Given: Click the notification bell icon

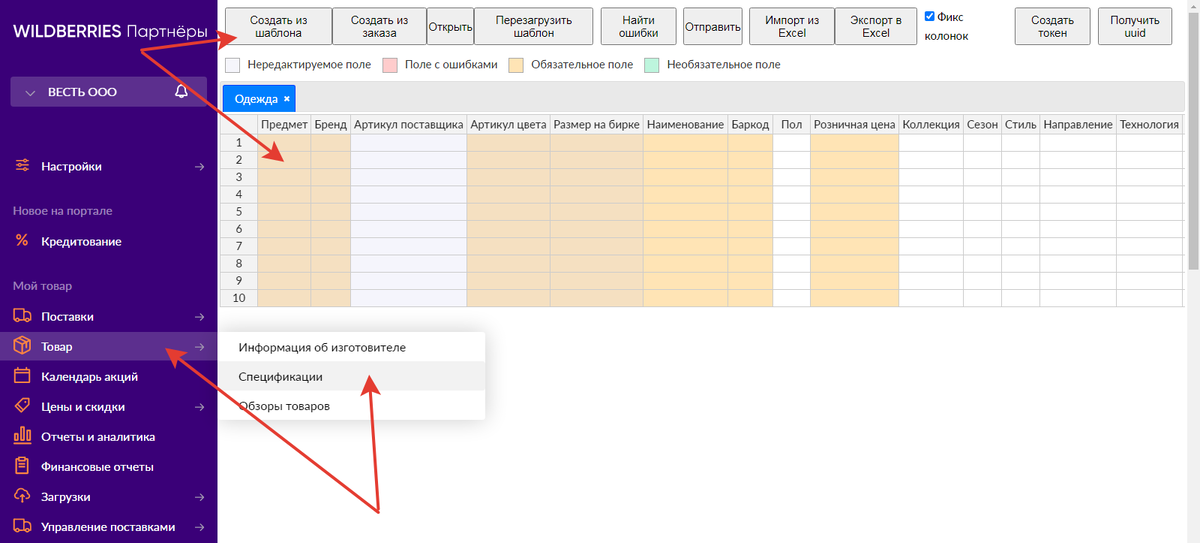Looking at the screenshot, I should tap(181, 91).
